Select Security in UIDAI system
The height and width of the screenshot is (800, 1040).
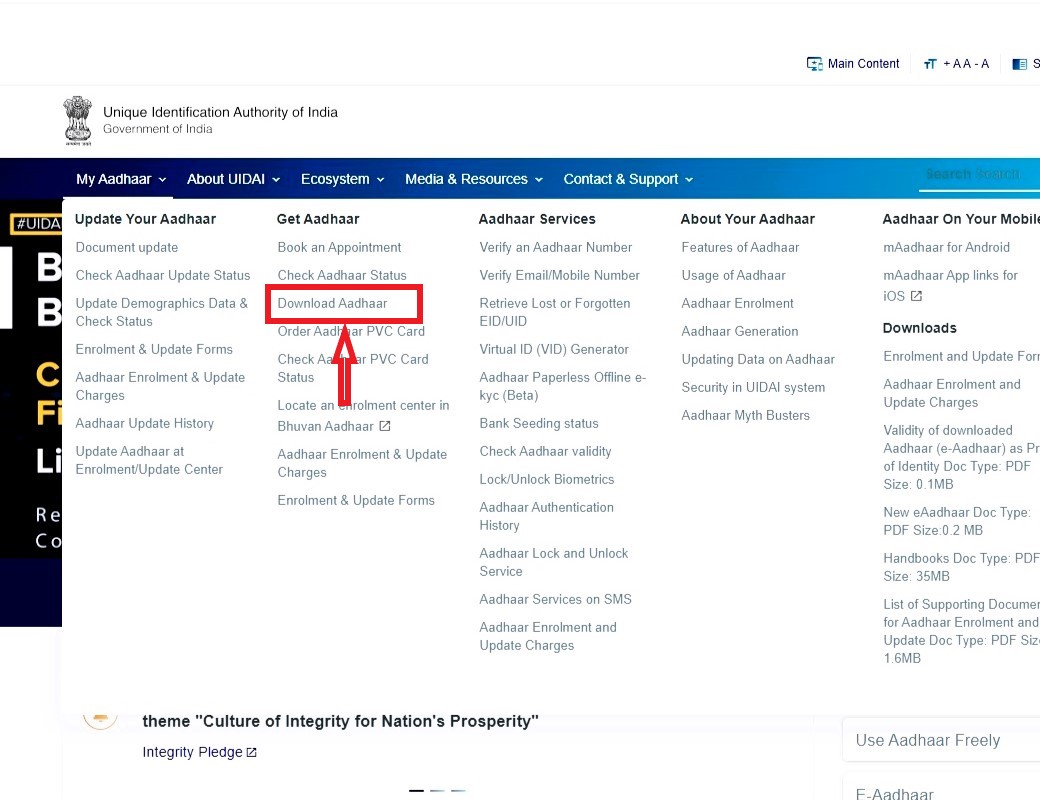[x=753, y=387]
